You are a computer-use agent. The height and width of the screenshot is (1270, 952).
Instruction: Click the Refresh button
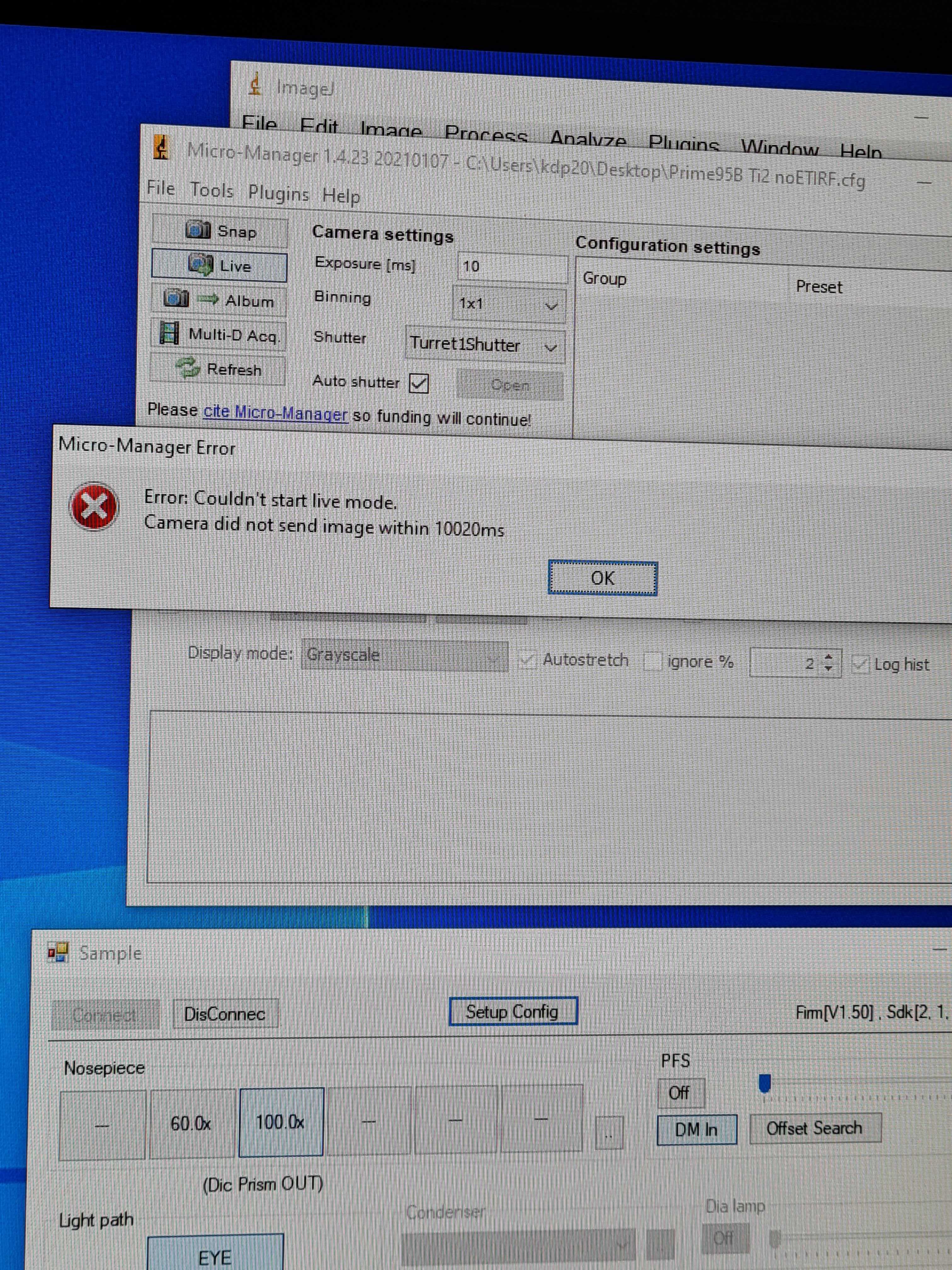pos(218,369)
